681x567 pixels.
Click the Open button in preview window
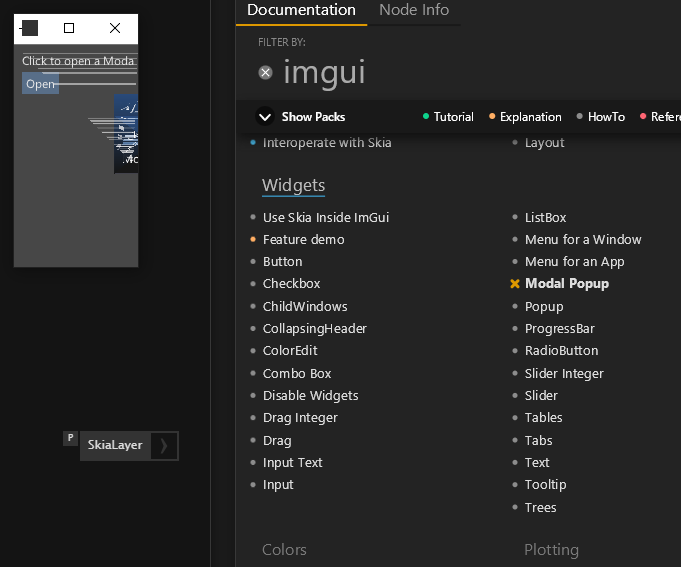pyautogui.click(x=40, y=83)
